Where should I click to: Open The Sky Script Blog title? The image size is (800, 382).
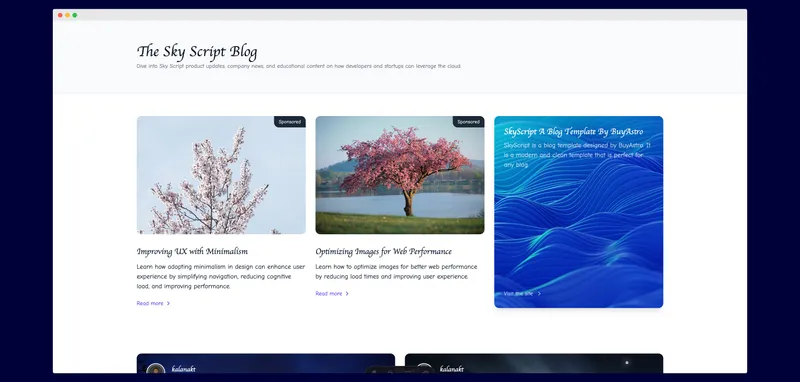(x=197, y=52)
